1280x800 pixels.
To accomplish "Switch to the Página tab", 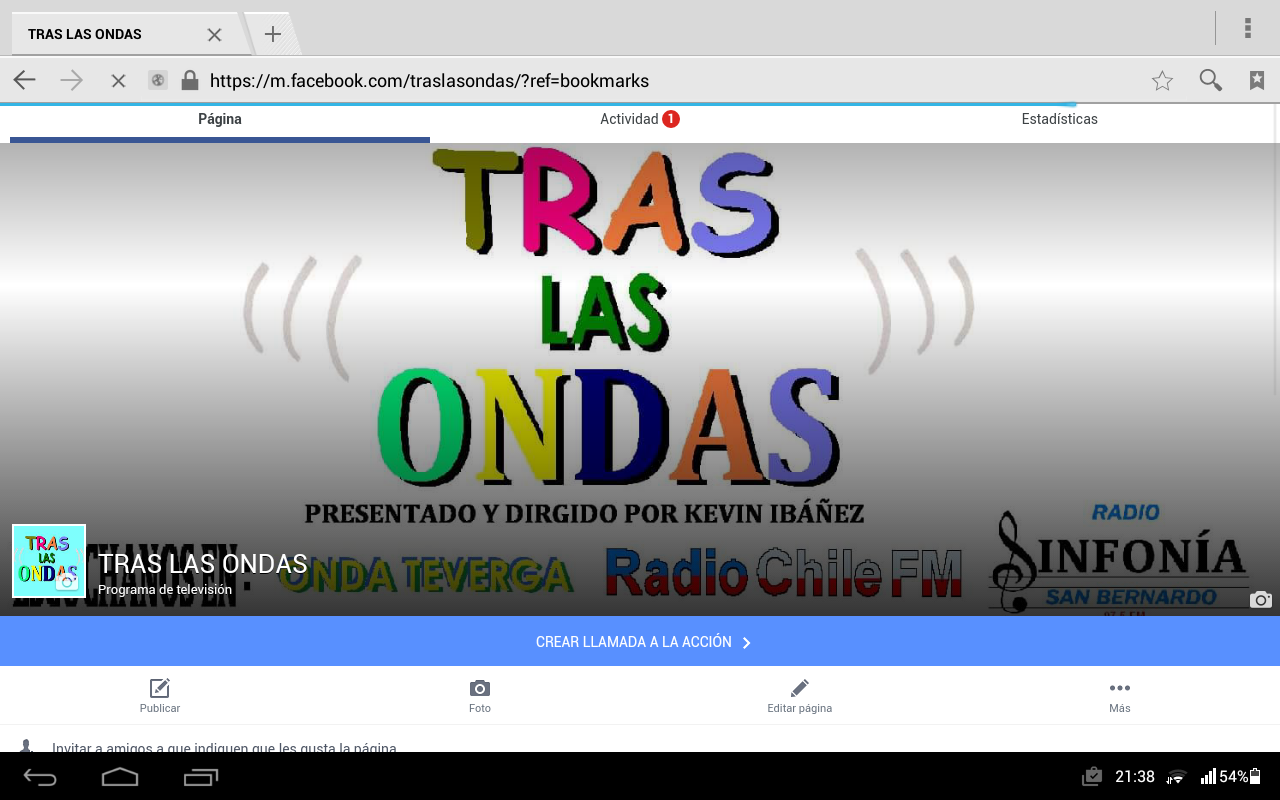I will pos(220,119).
